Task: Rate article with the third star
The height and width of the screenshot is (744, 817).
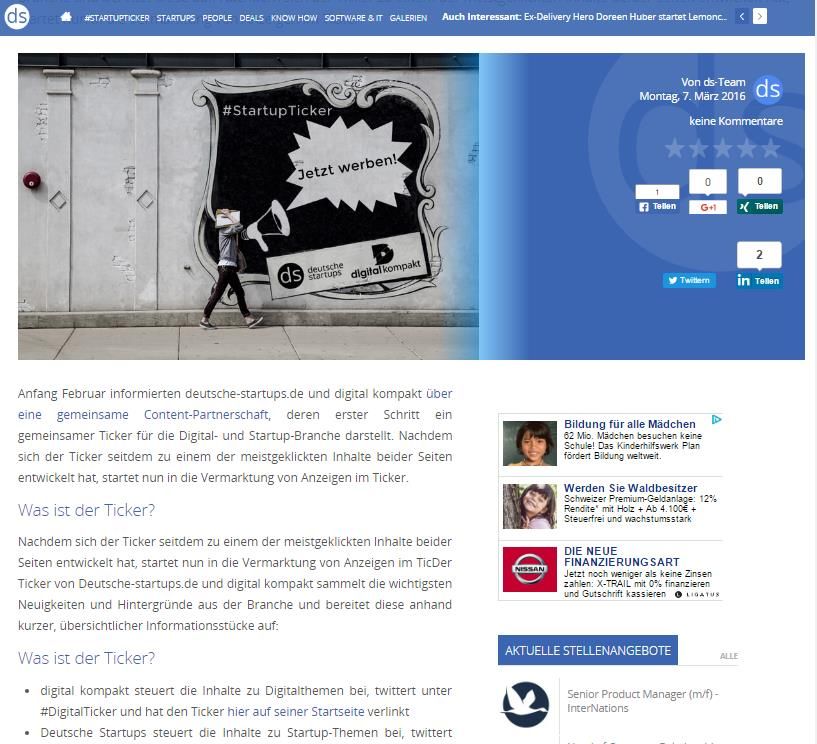Action: pos(722,148)
